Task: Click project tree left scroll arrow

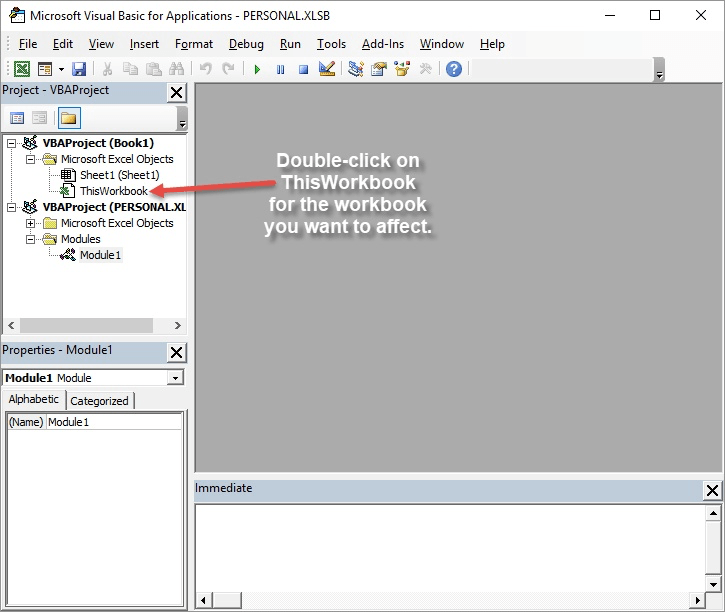Action: click(x=12, y=325)
